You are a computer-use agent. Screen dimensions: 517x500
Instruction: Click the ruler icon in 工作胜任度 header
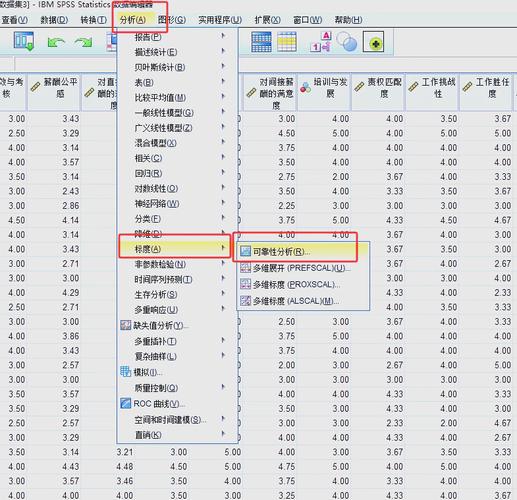[467, 87]
